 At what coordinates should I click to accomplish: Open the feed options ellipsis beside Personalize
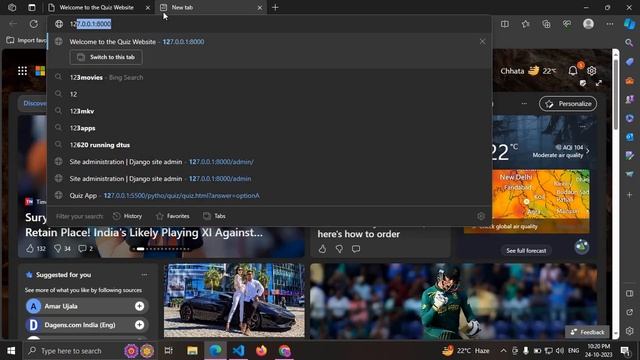[524, 104]
